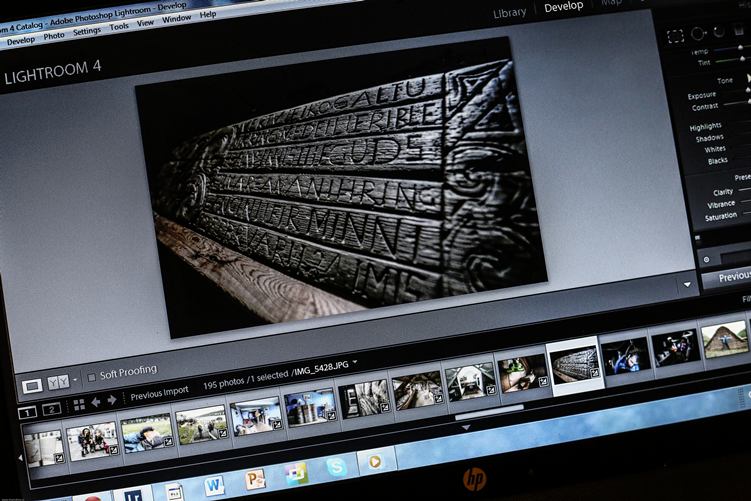The image size is (751, 501).
Task: Open Word from the Windows taskbar
Action: 214,486
